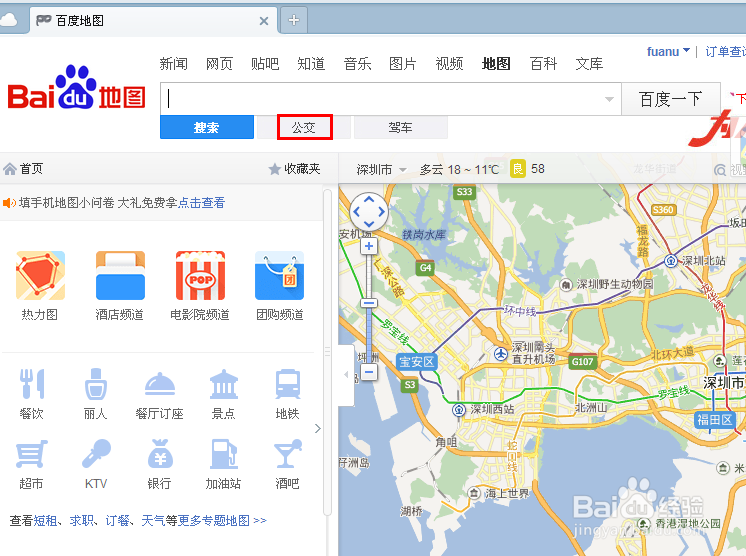
Task: Switch to the 搜索 search tab
Action: [206, 127]
